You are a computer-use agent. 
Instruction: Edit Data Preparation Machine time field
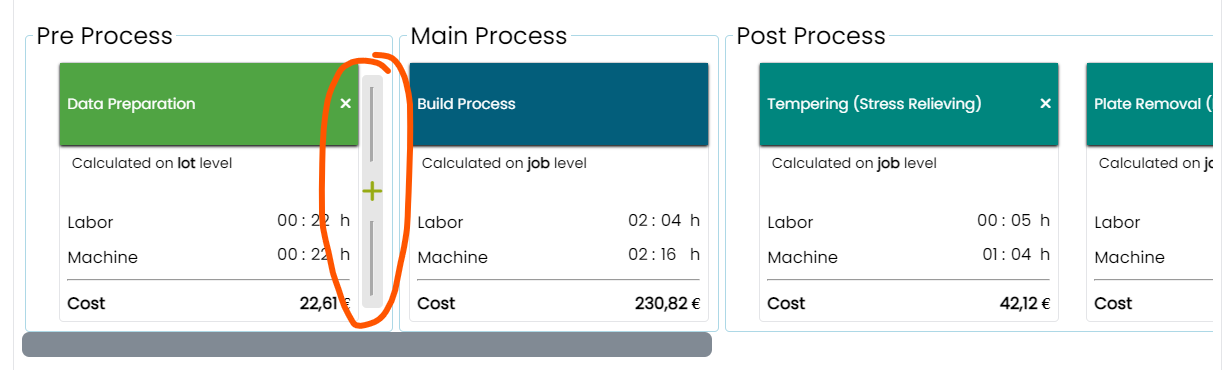313,255
